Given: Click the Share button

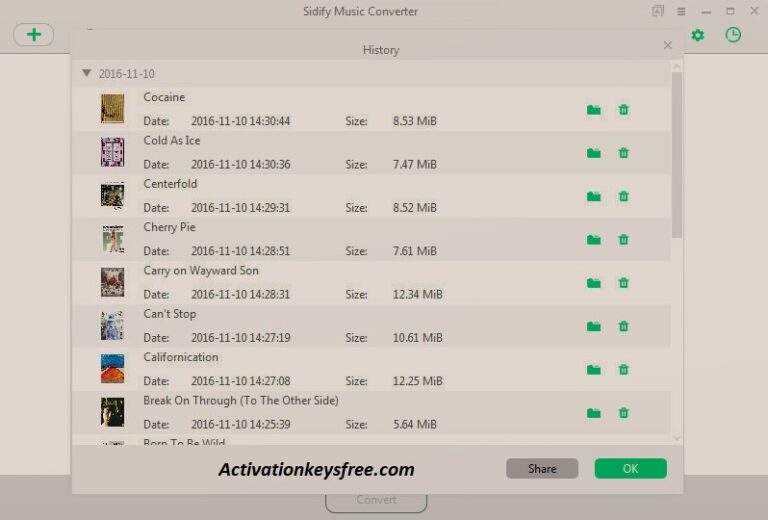Looking at the screenshot, I should point(542,469).
